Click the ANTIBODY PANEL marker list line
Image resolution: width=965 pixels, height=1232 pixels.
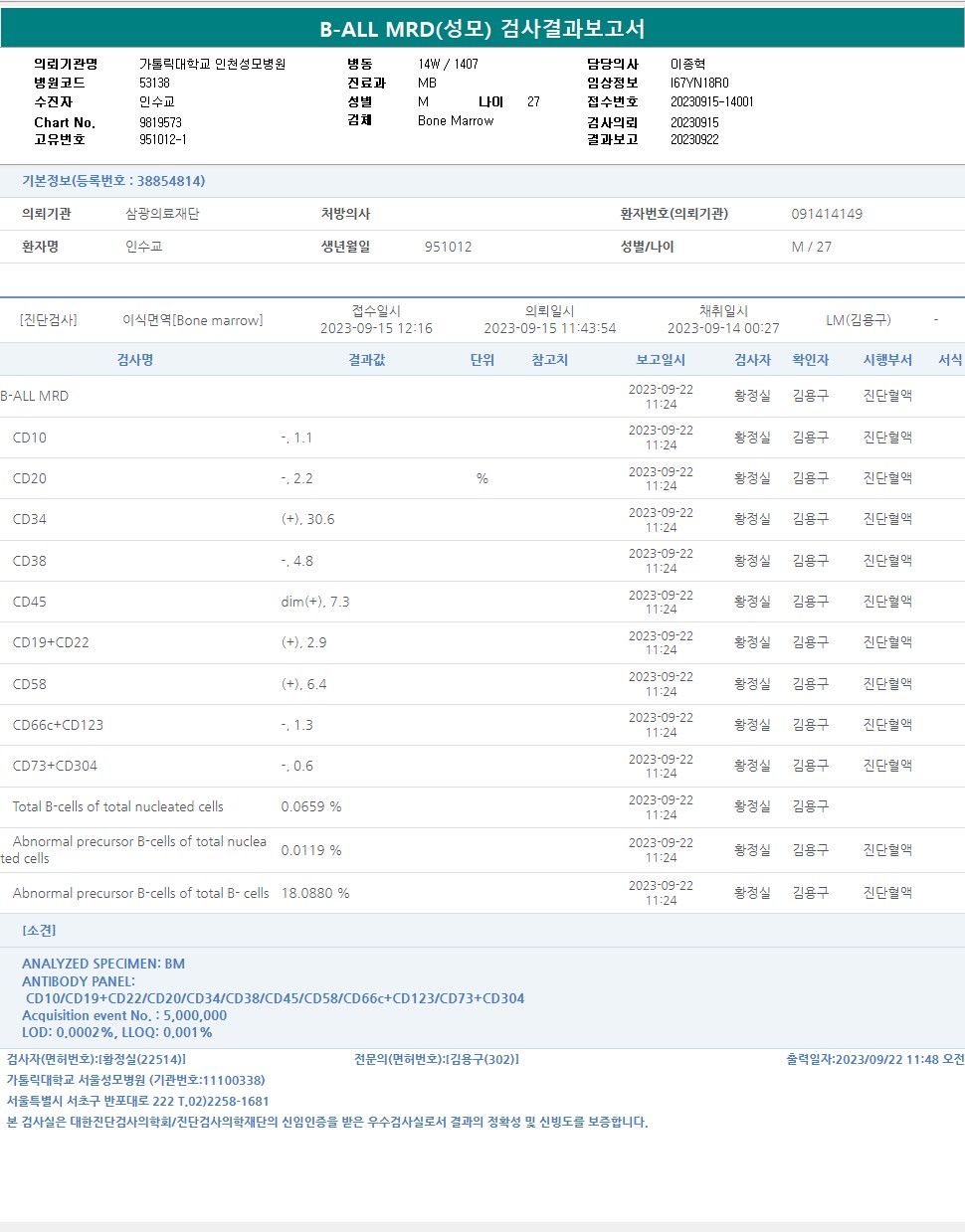(x=275, y=998)
